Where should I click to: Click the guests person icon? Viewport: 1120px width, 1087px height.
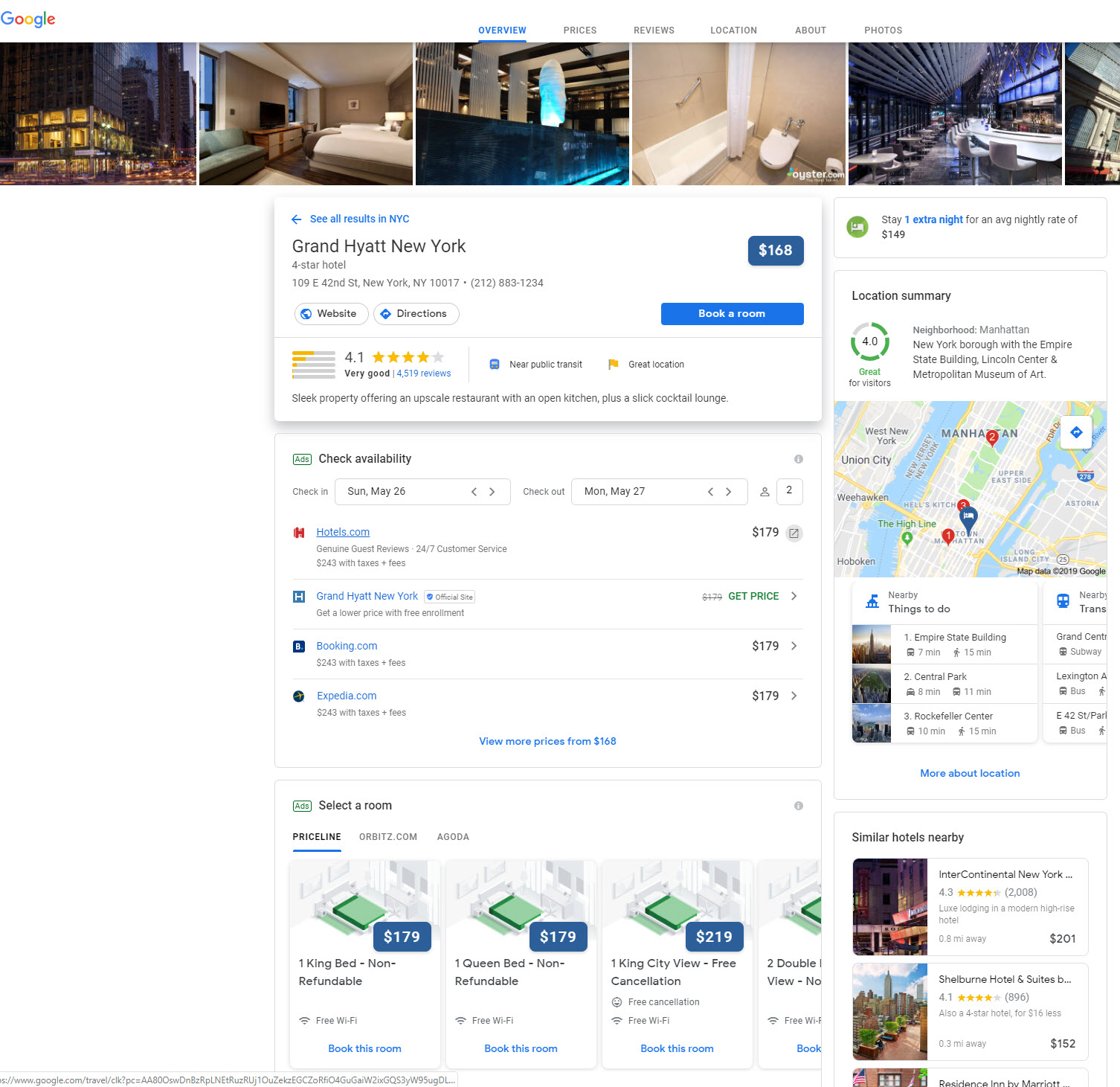[x=765, y=492]
